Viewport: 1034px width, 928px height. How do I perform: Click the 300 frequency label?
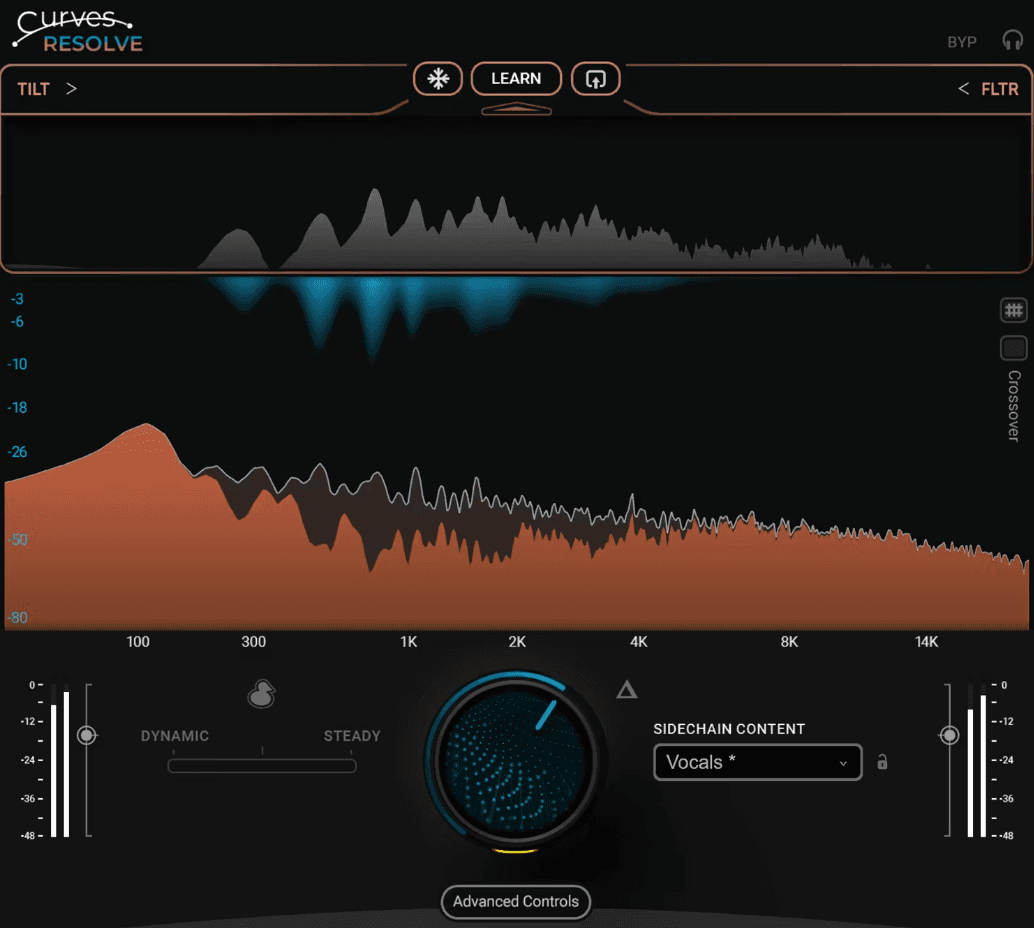click(x=254, y=642)
